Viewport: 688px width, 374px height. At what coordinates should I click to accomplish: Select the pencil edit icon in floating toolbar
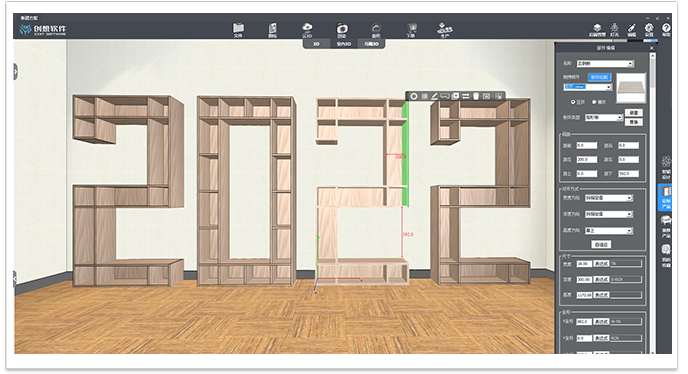click(x=434, y=96)
